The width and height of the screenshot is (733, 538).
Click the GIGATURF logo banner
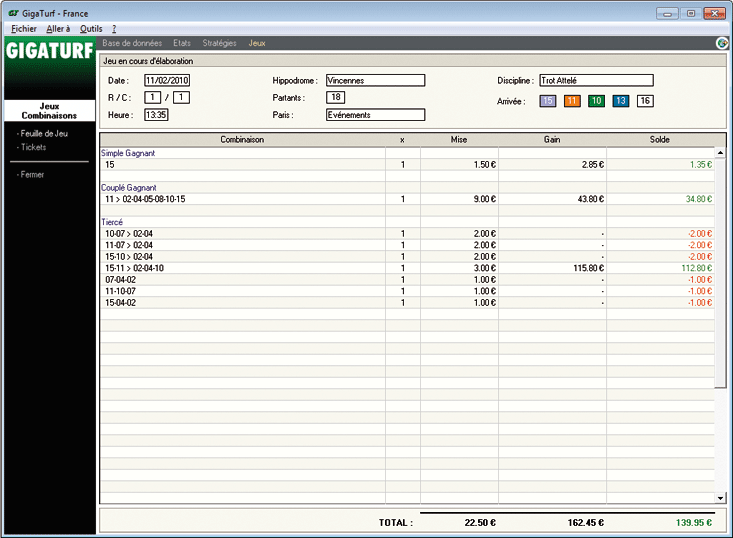pos(50,50)
